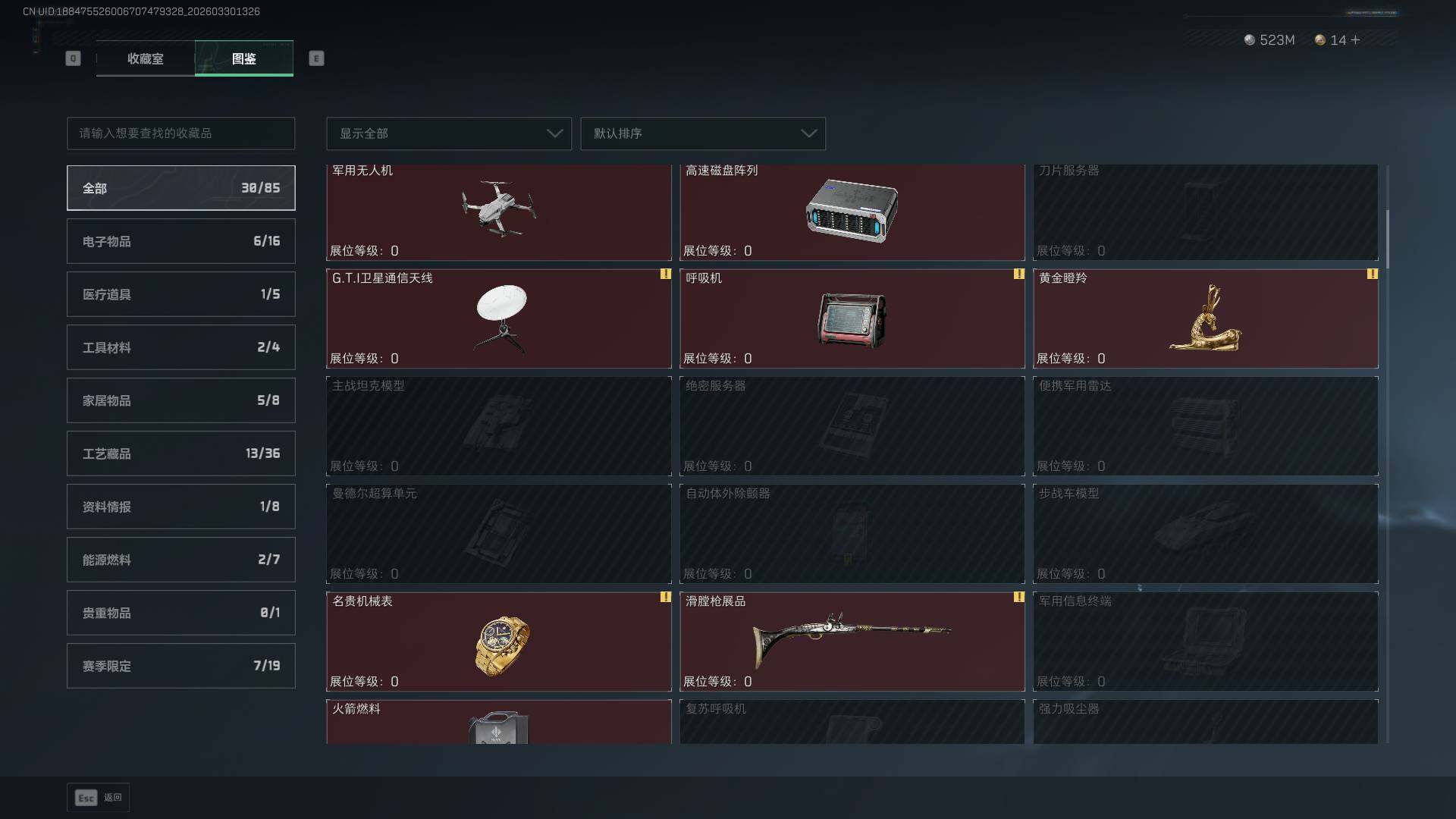Click the yellow alert badge on 名贵机械表
Viewport: 1456px width, 819px height.
(x=665, y=597)
